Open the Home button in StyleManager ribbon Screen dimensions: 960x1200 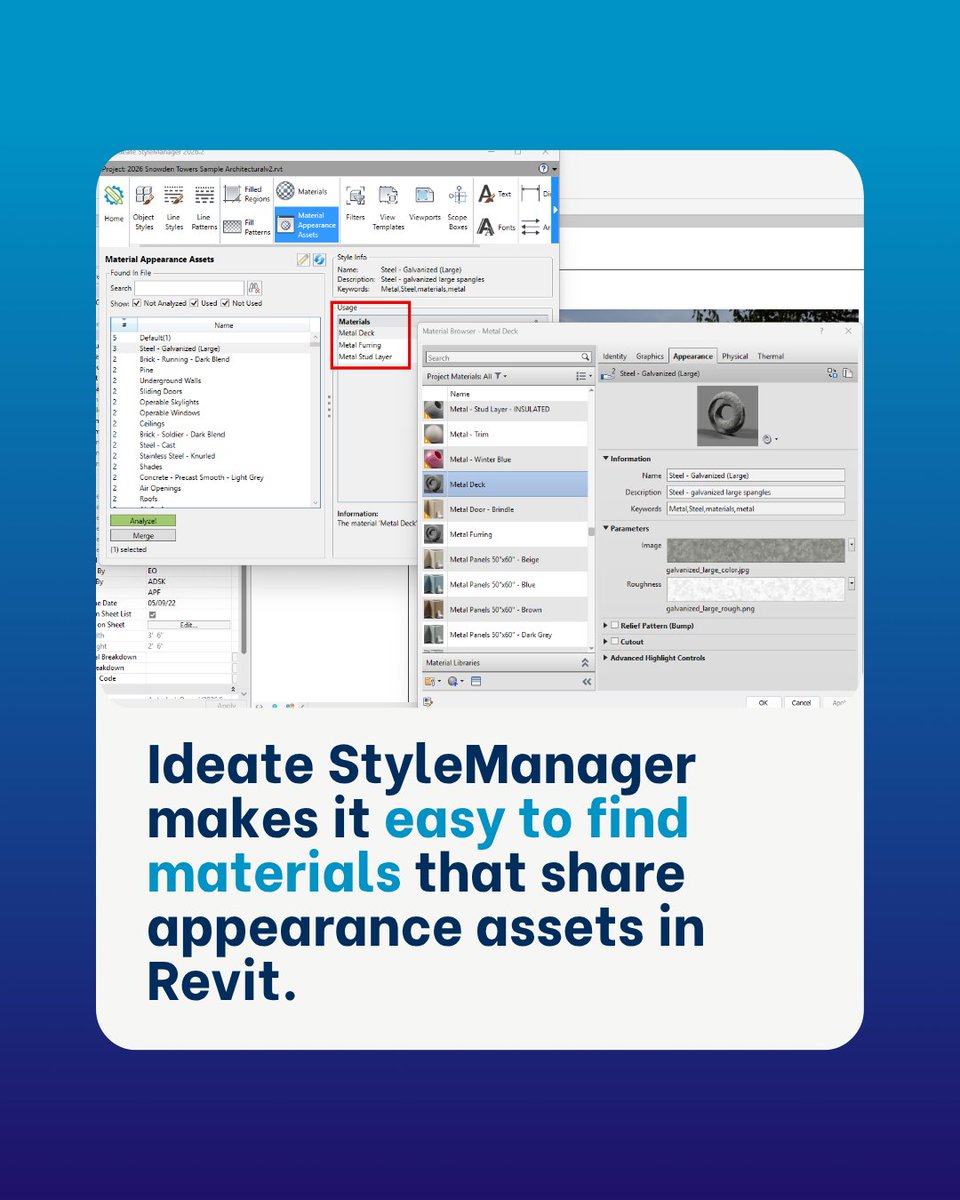pos(114,204)
